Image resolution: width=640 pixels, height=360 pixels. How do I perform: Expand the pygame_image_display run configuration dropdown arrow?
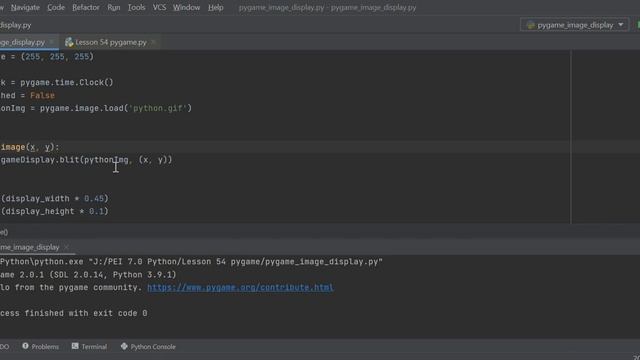[621, 25]
